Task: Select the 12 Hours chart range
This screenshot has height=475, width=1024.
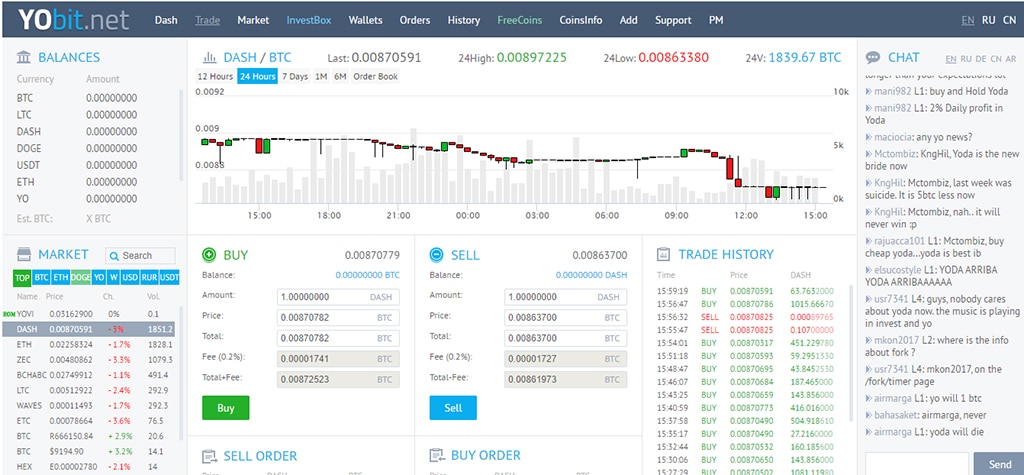Action: coord(216,76)
